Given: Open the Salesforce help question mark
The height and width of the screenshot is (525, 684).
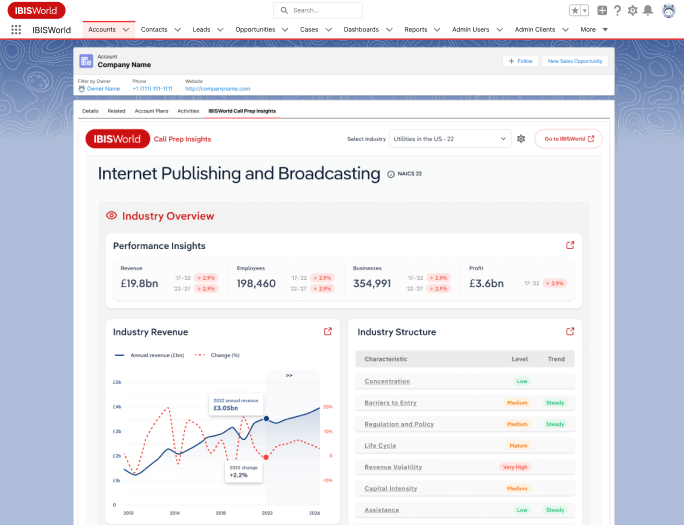Looking at the screenshot, I should 617,10.
